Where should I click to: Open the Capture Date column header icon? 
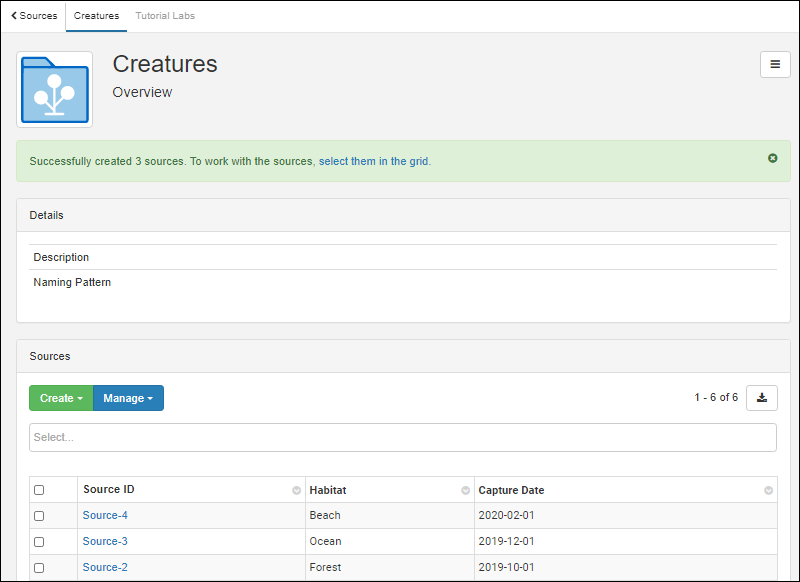(x=767, y=490)
